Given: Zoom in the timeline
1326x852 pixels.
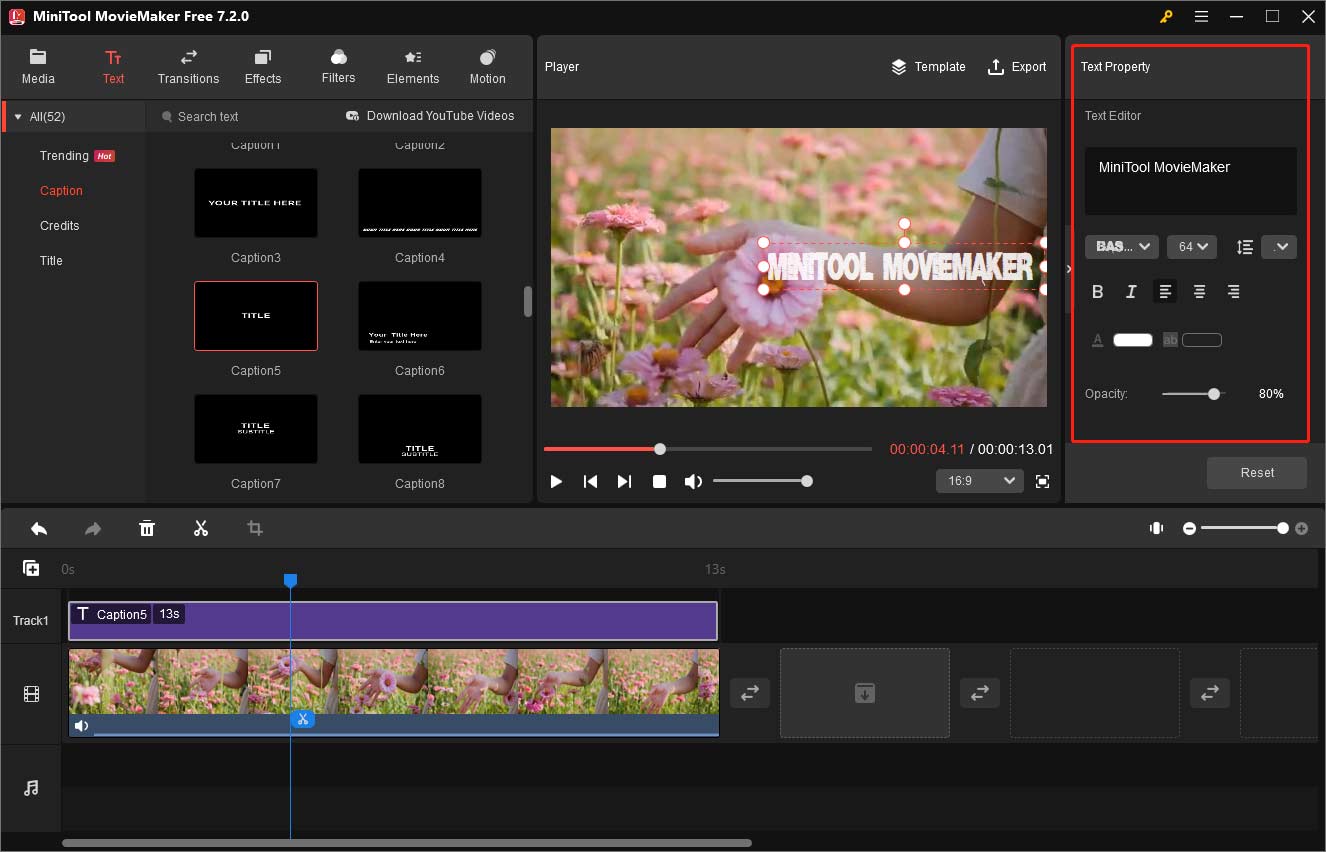Looking at the screenshot, I should [1301, 528].
